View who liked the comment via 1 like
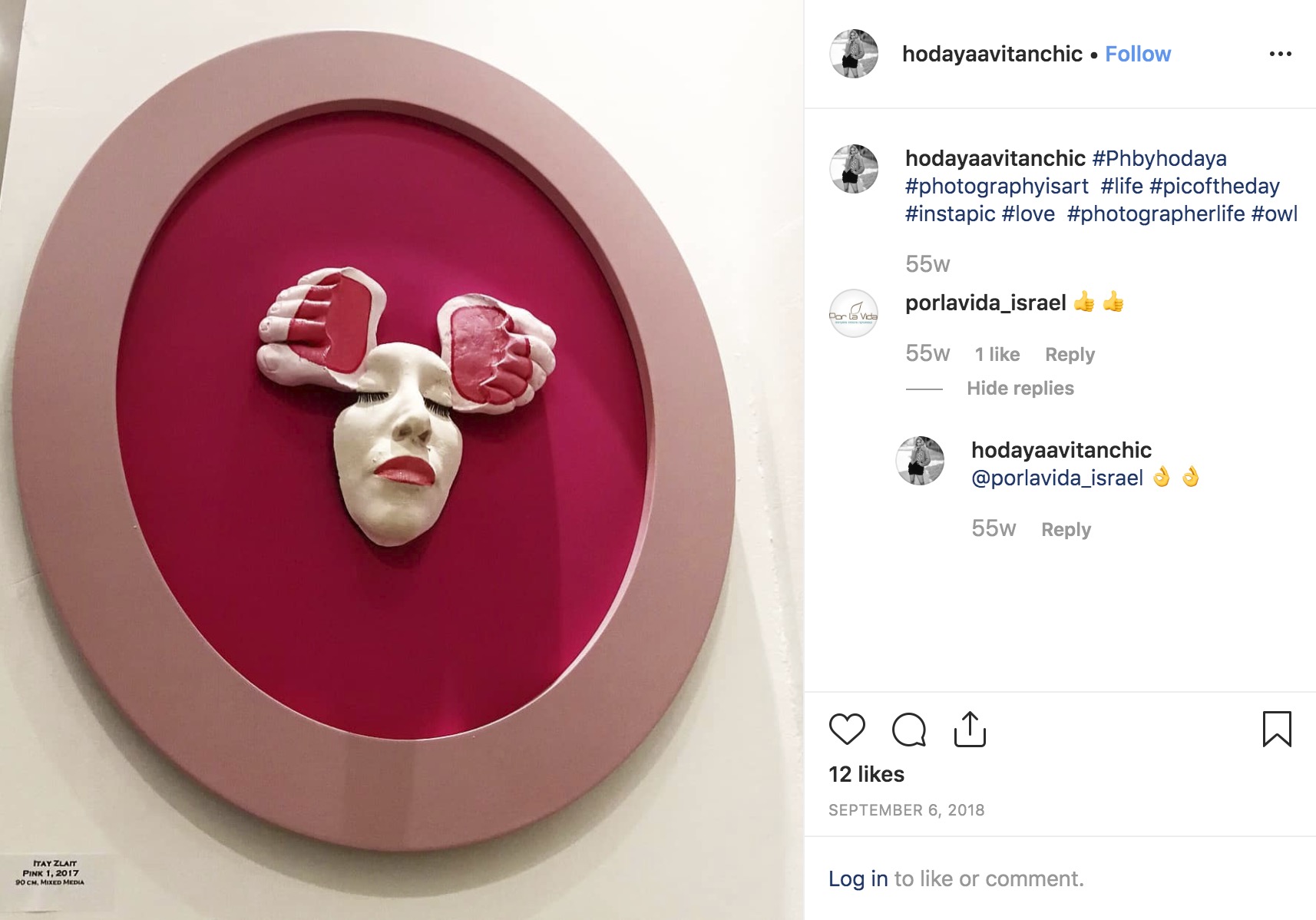The width and height of the screenshot is (1316, 920). [997, 354]
